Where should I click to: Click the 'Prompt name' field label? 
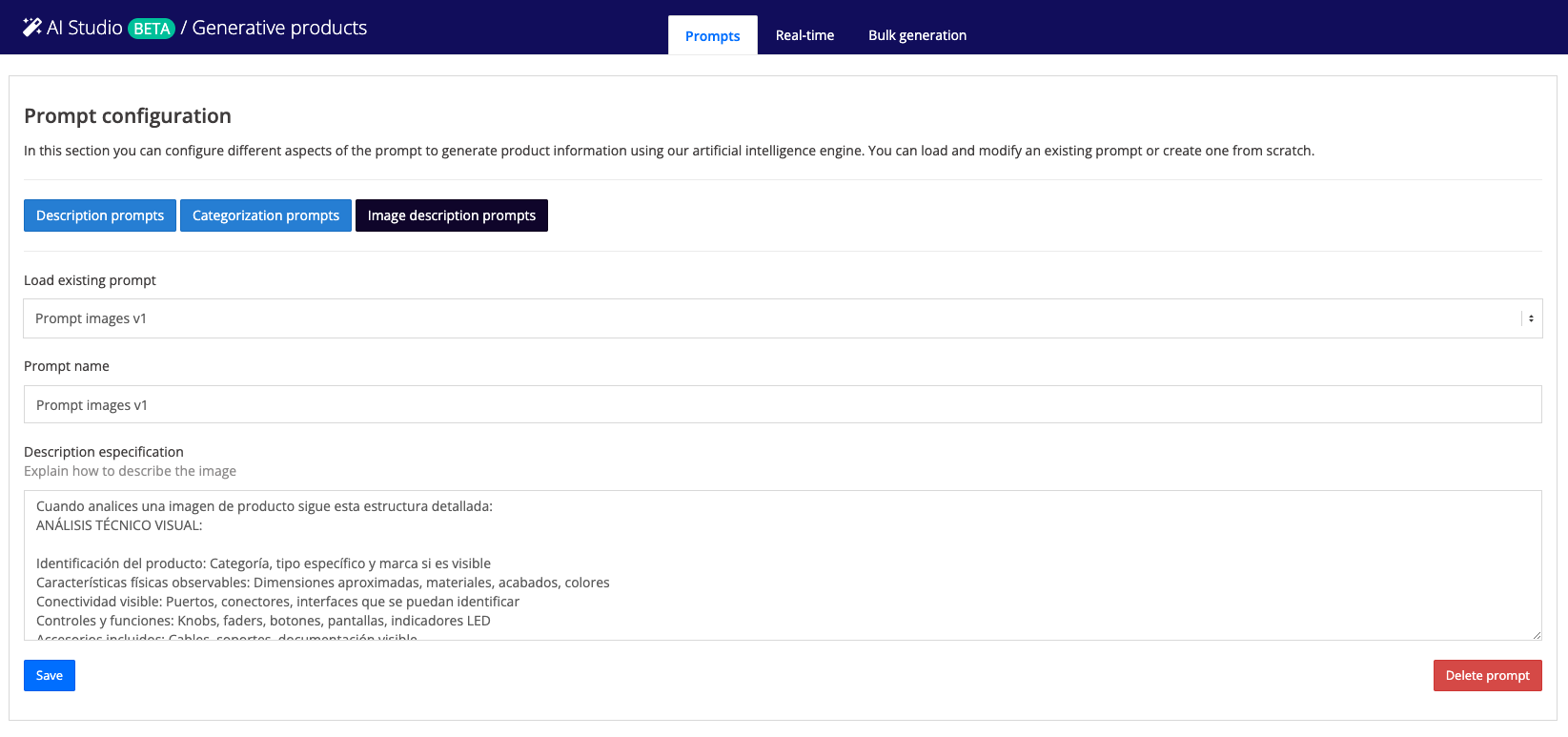(67, 366)
